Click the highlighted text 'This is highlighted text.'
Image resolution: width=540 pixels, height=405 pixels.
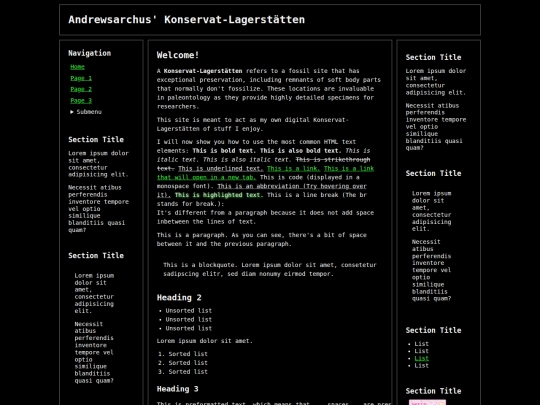tap(219, 195)
